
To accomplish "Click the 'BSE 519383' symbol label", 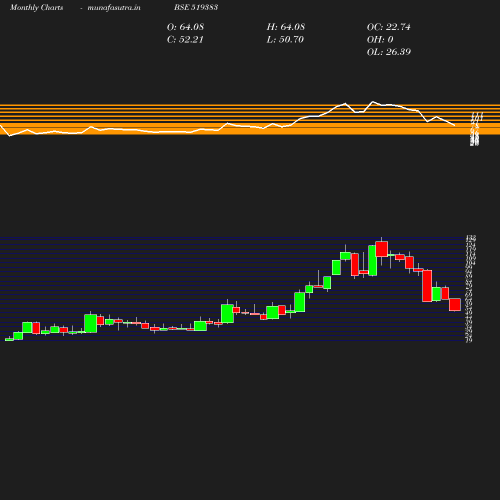I will [196, 7].
